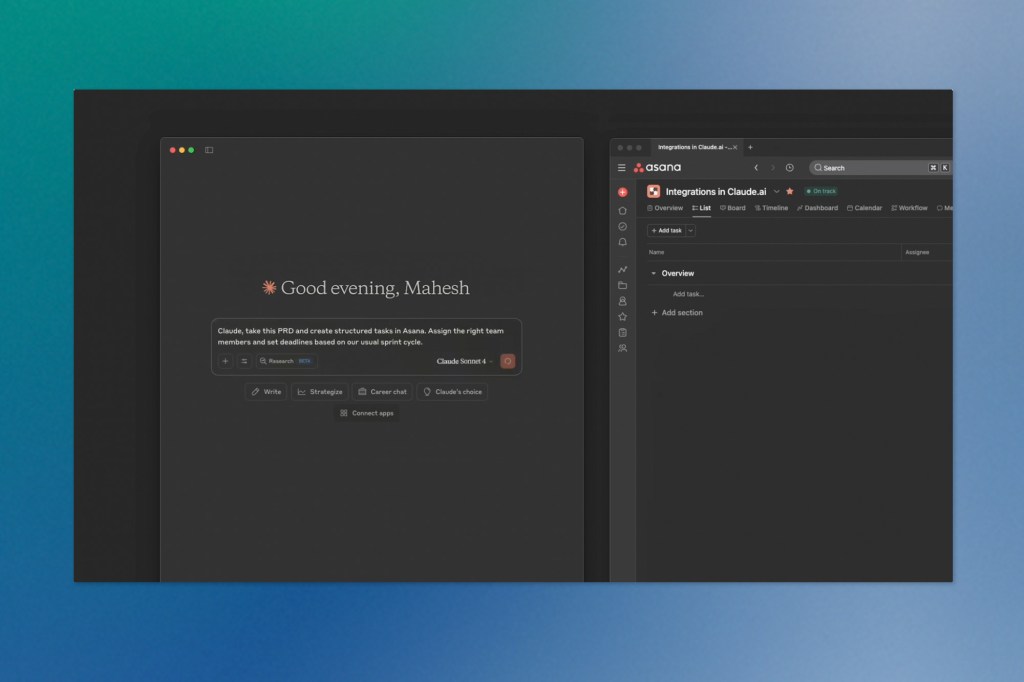The image size is (1024, 682).
Task: Click the Name column header
Action: pyautogui.click(x=656, y=252)
